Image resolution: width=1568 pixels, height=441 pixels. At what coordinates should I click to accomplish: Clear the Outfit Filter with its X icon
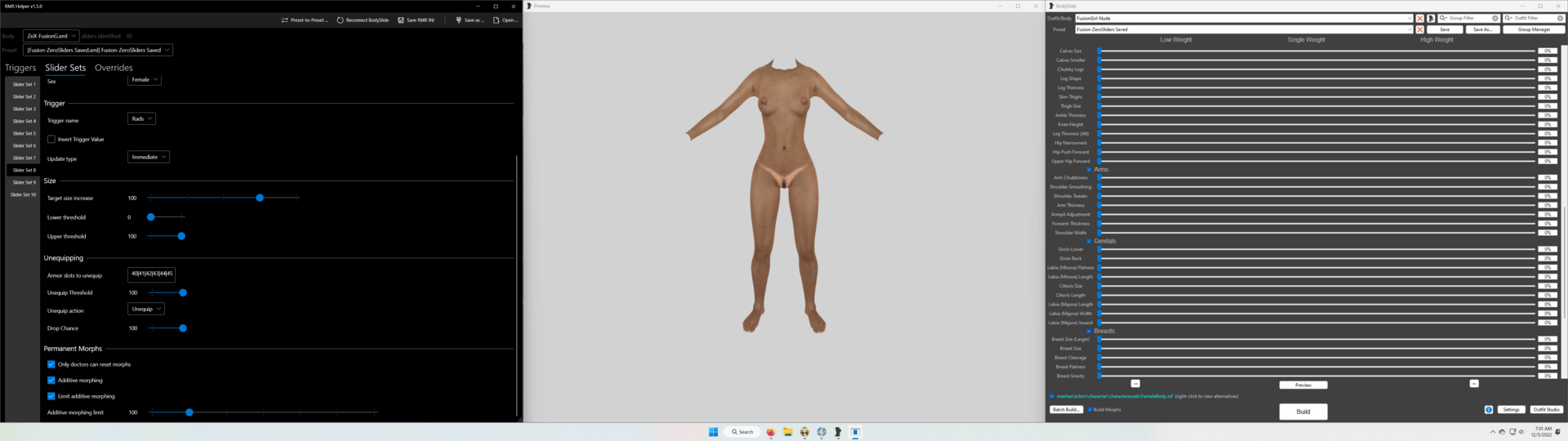[x=1561, y=18]
